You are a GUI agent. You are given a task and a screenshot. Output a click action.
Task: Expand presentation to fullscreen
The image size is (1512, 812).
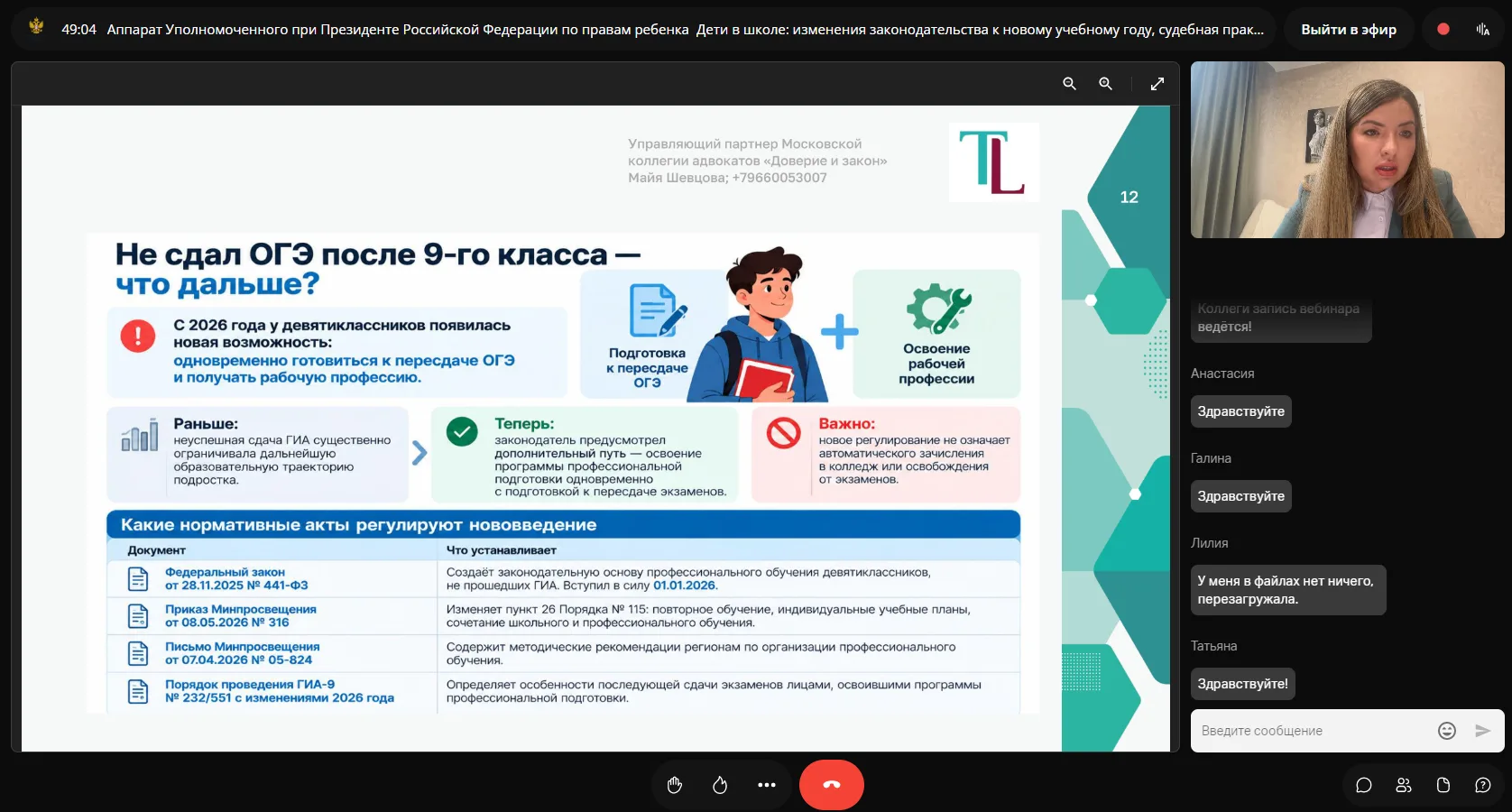[x=1157, y=84]
